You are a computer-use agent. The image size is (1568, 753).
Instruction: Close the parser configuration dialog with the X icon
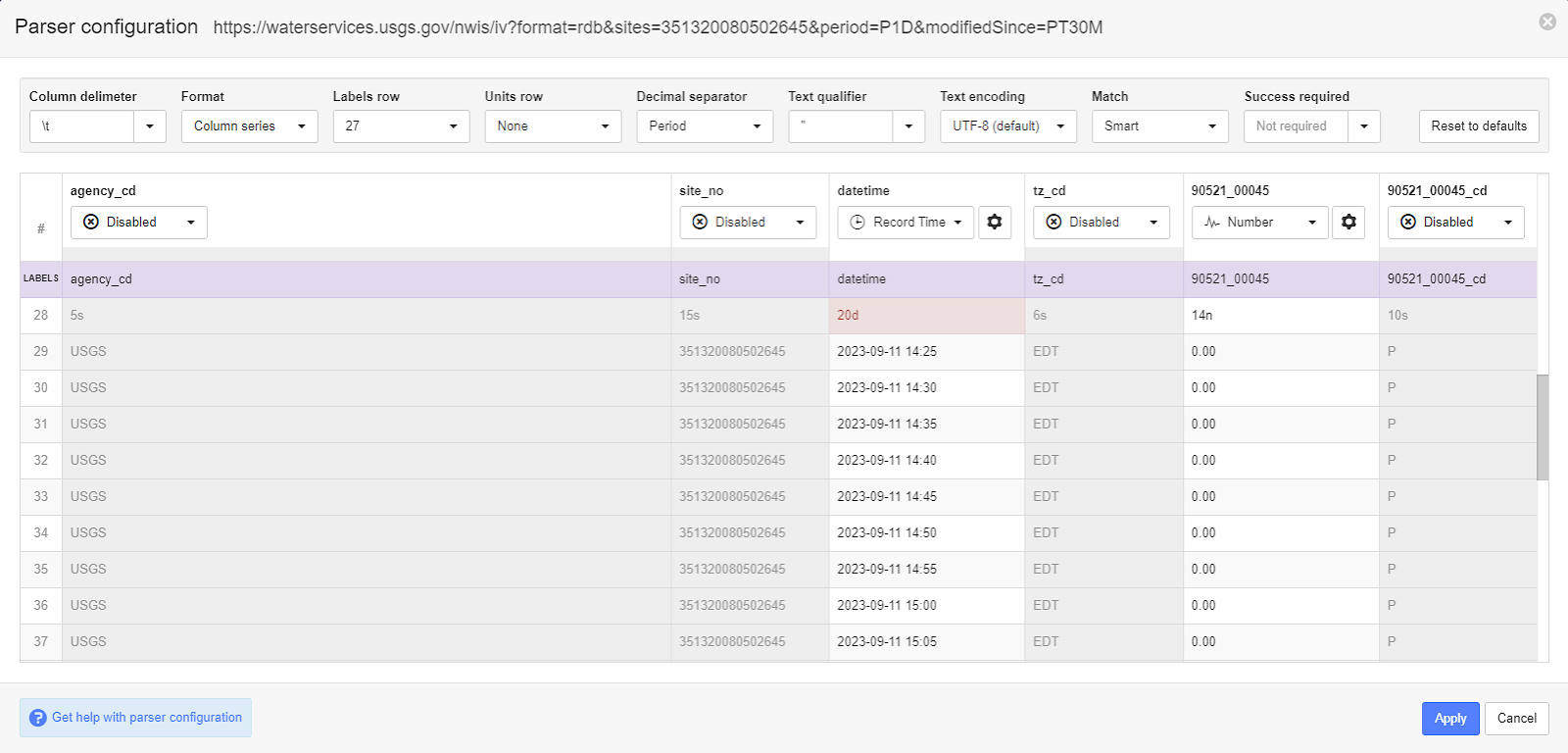tap(1547, 22)
